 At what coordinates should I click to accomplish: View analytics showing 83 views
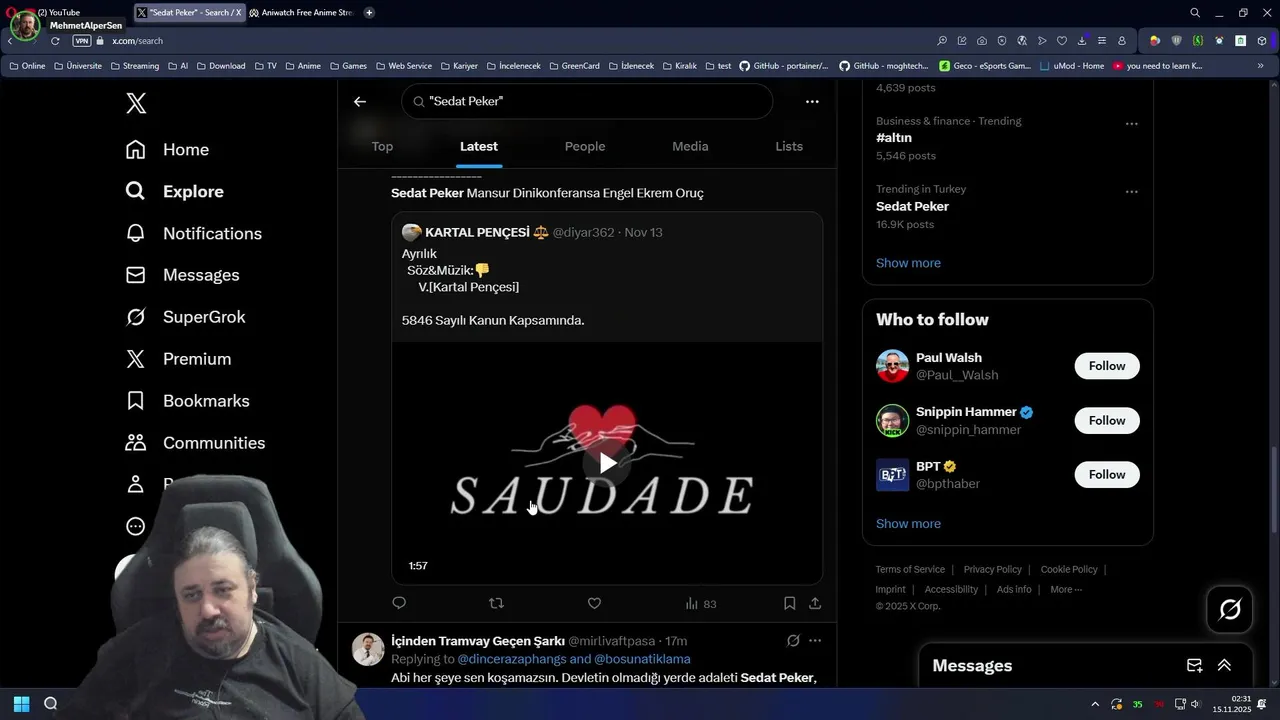pos(701,604)
